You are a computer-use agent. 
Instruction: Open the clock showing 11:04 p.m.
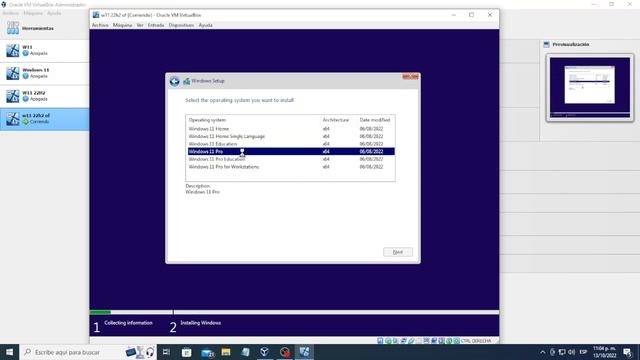coord(604,352)
